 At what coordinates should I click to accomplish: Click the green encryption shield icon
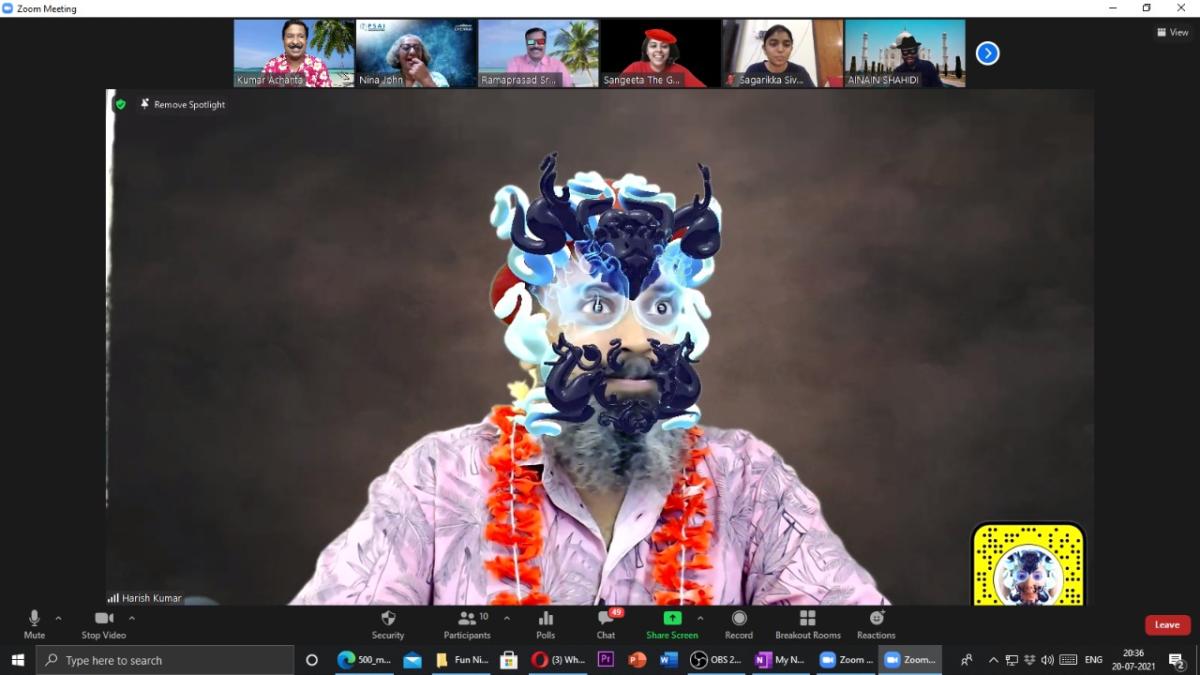pyautogui.click(x=121, y=104)
